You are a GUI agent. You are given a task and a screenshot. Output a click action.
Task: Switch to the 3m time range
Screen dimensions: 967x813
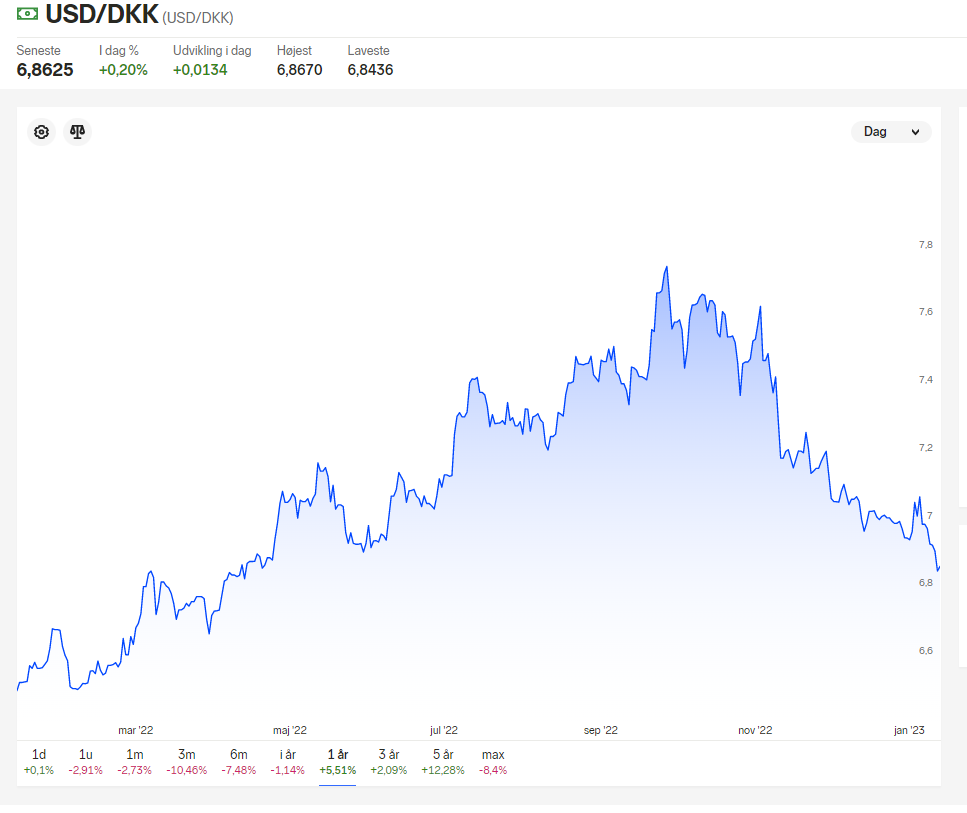186,762
